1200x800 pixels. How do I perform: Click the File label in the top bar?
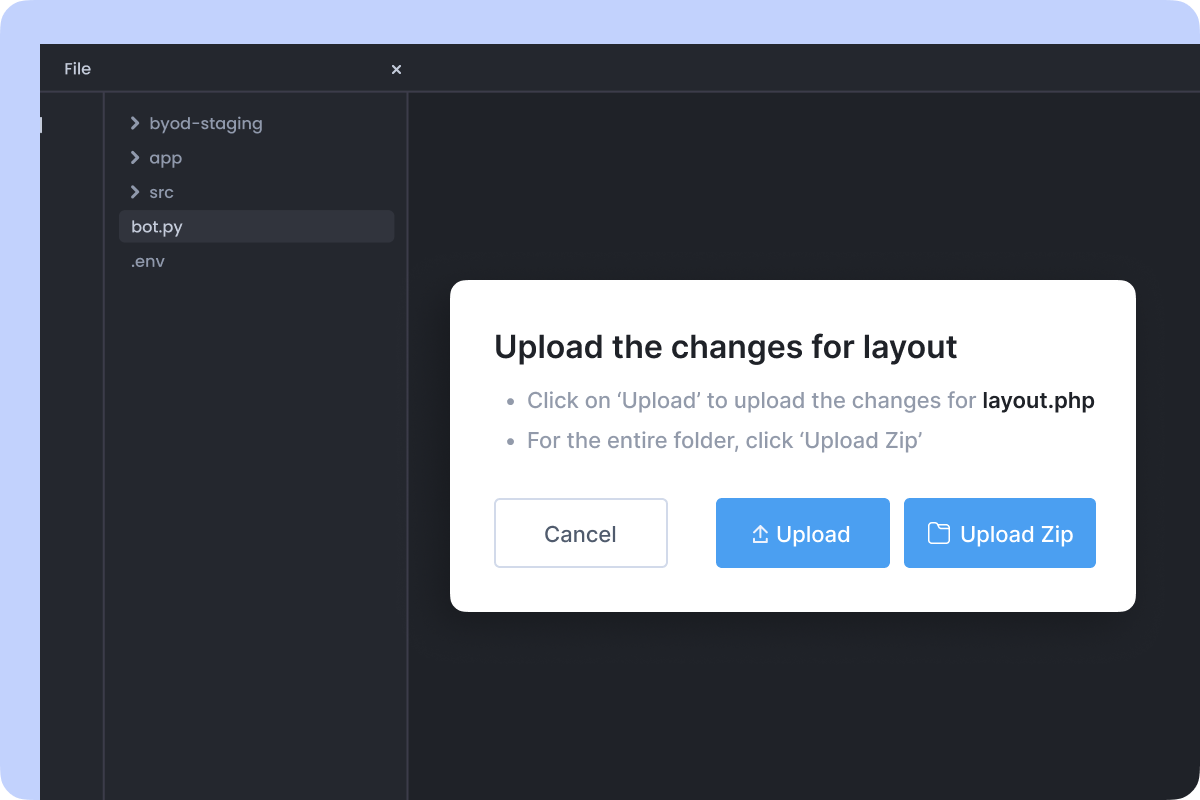pyautogui.click(x=77, y=68)
